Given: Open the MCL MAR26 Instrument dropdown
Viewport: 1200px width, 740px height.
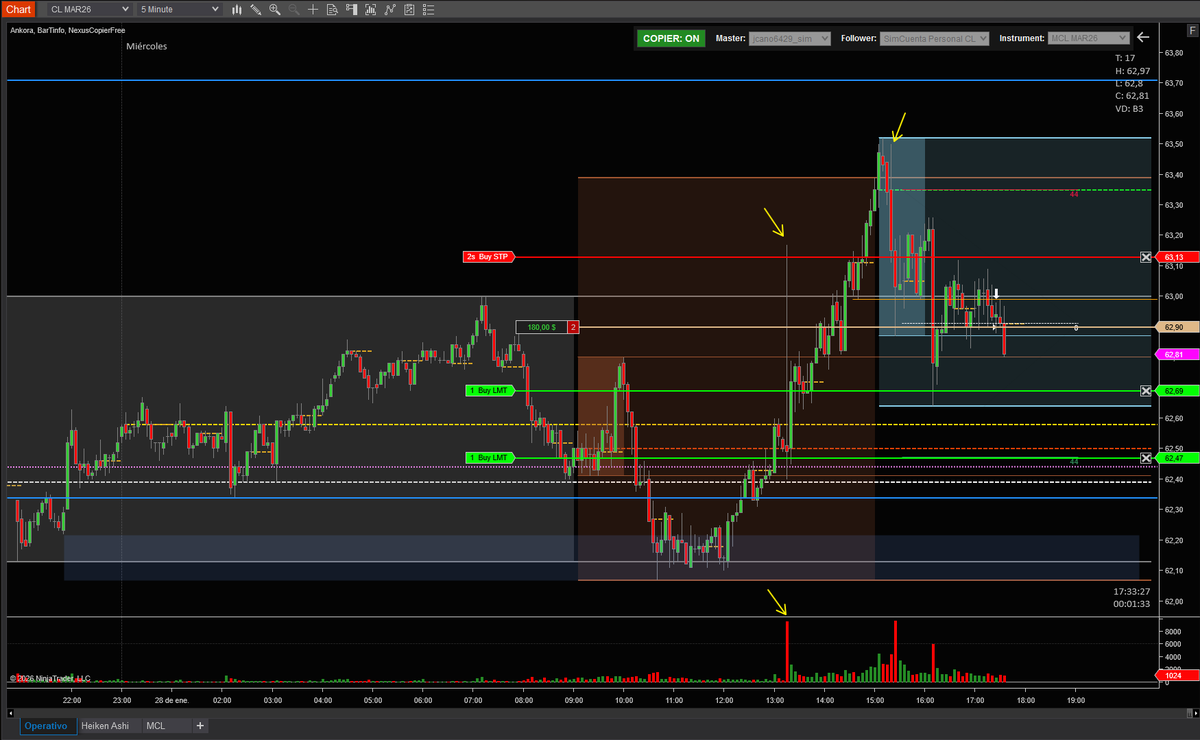Looking at the screenshot, I should click(1088, 38).
